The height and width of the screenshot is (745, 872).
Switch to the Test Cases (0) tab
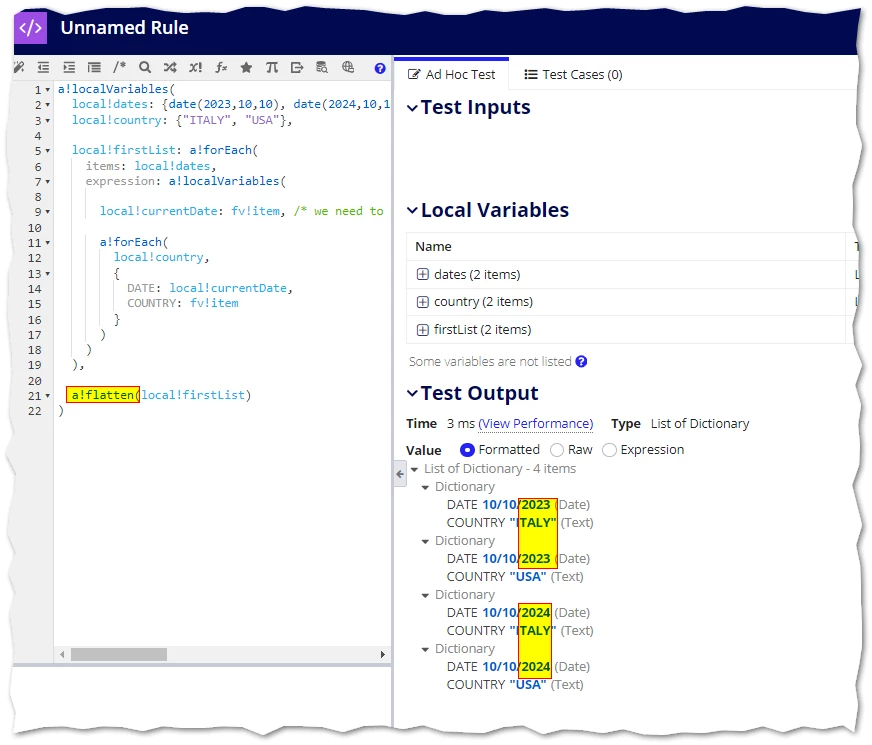pyautogui.click(x=573, y=74)
